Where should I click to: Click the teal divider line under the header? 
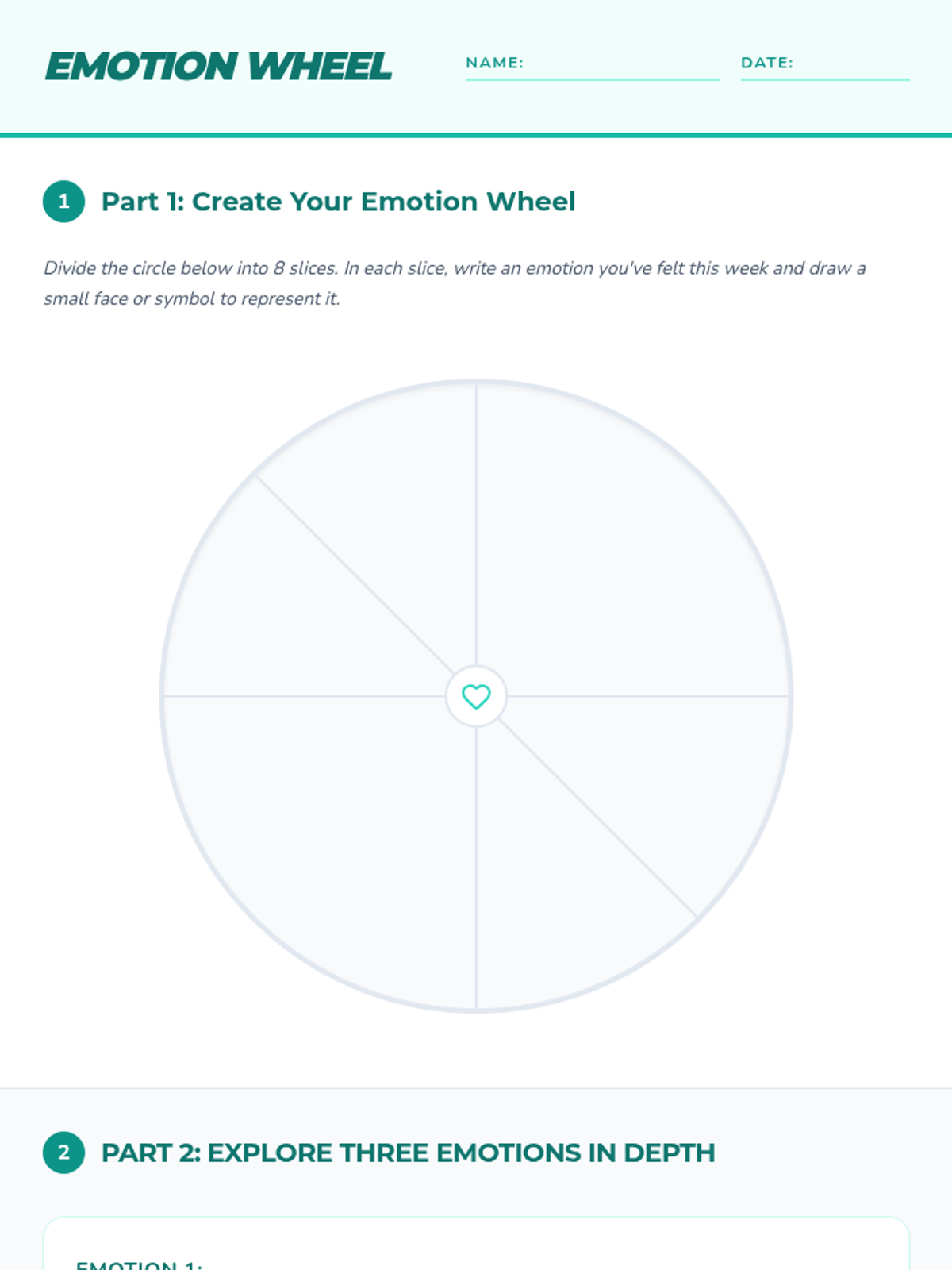point(476,135)
